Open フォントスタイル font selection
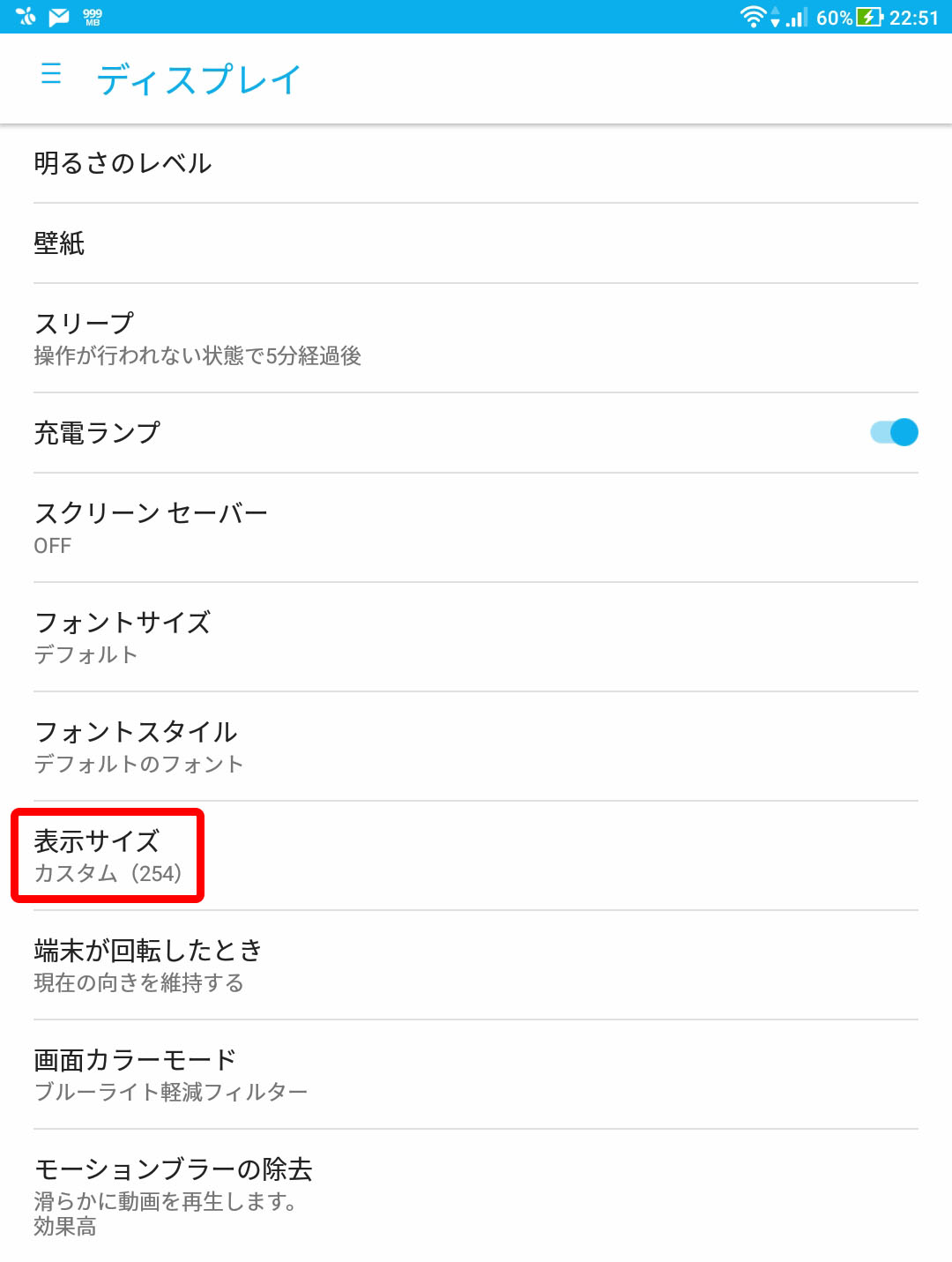The height and width of the screenshot is (1262, 952). [x=476, y=746]
